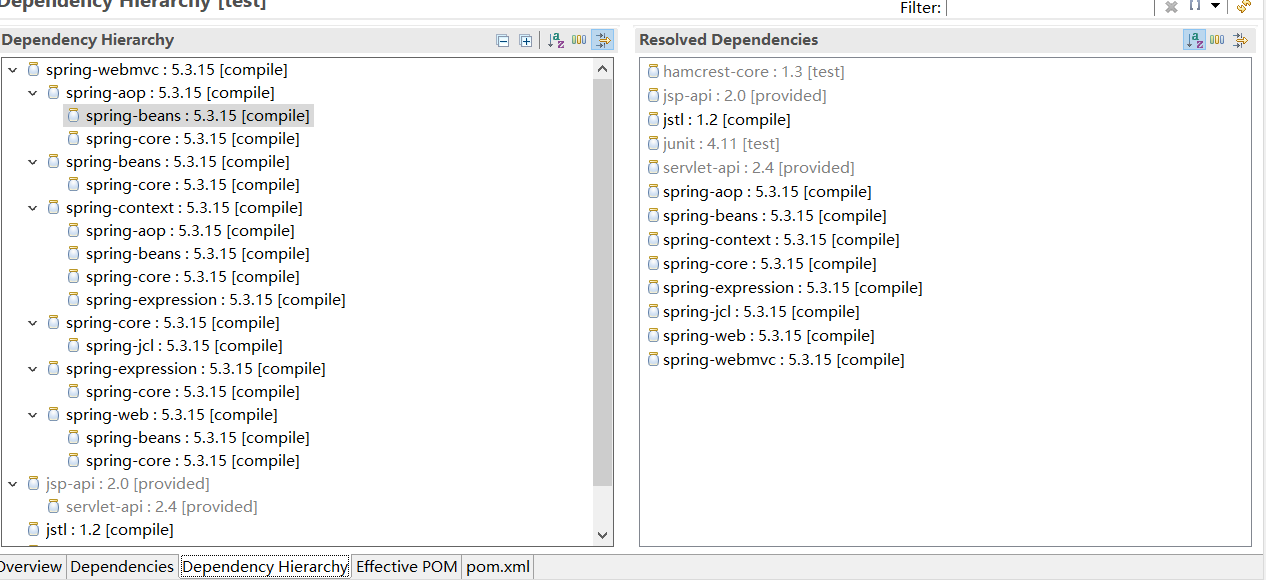This screenshot has width=1266, height=580.
Task: Collapse the jsp-api : 2.0 node
Action: pos(12,484)
